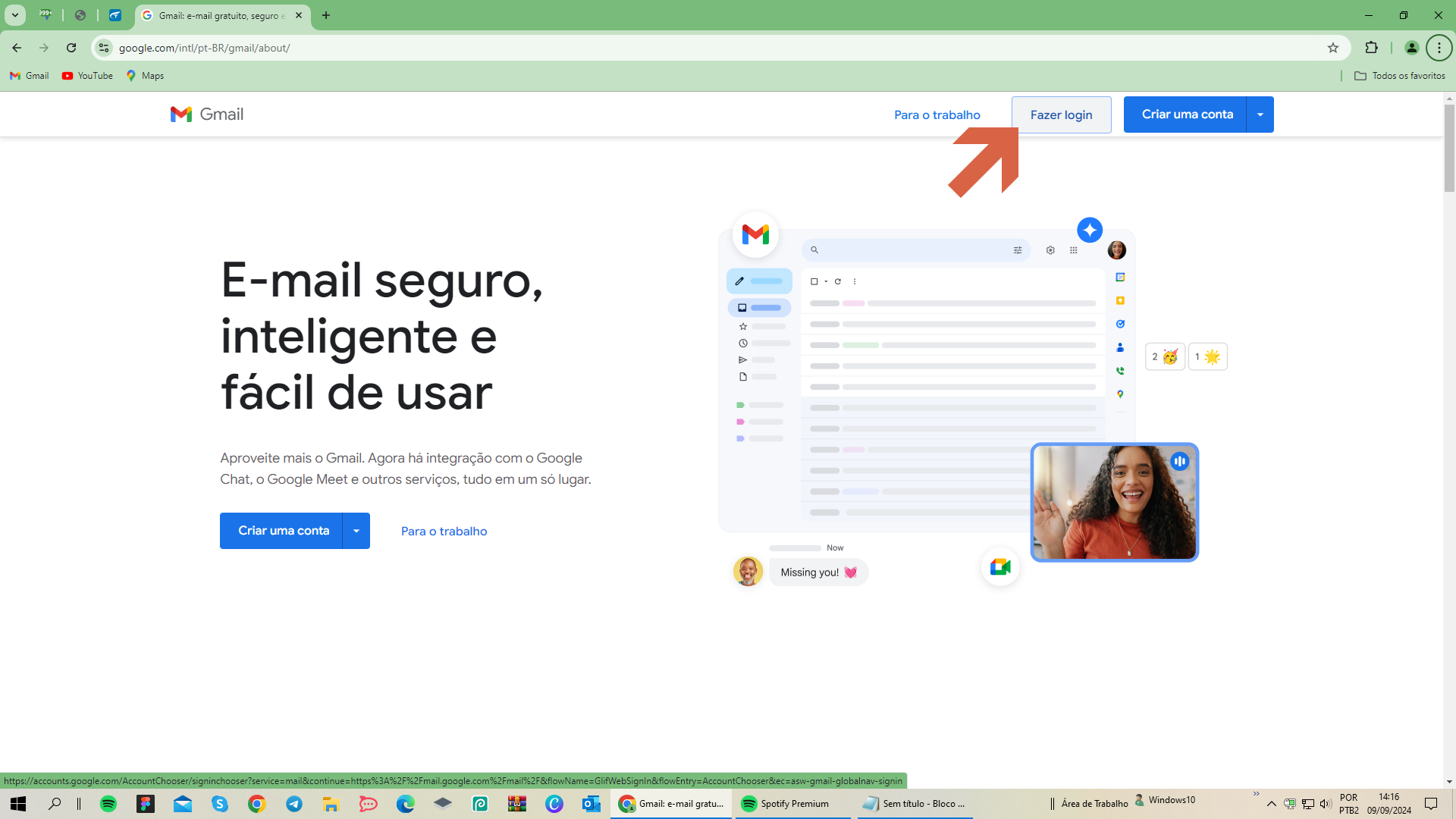This screenshot has height=819, width=1456.
Task: Switch to Gmail Chrome taskbar window
Action: pyautogui.click(x=671, y=804)
